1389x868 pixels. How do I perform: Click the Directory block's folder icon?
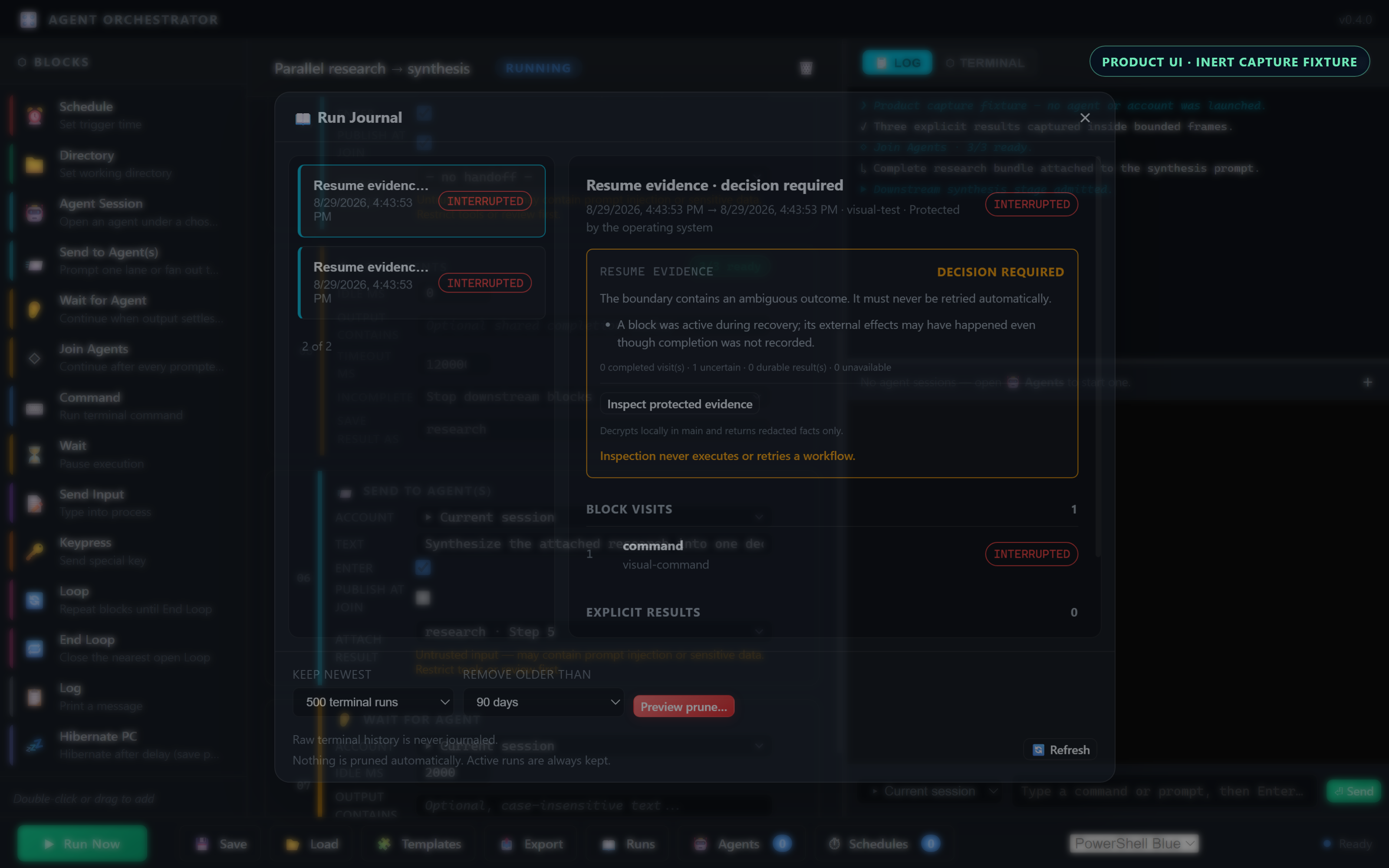(34, 164)
